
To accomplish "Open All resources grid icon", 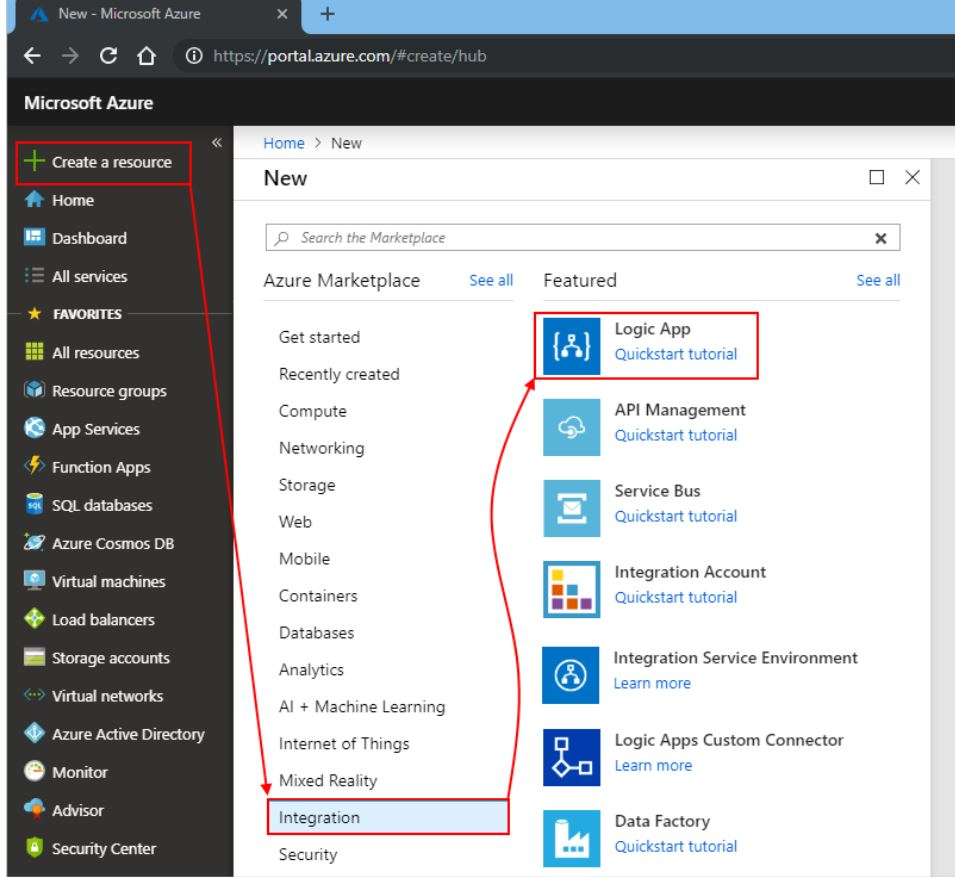I will coord(34,351).
